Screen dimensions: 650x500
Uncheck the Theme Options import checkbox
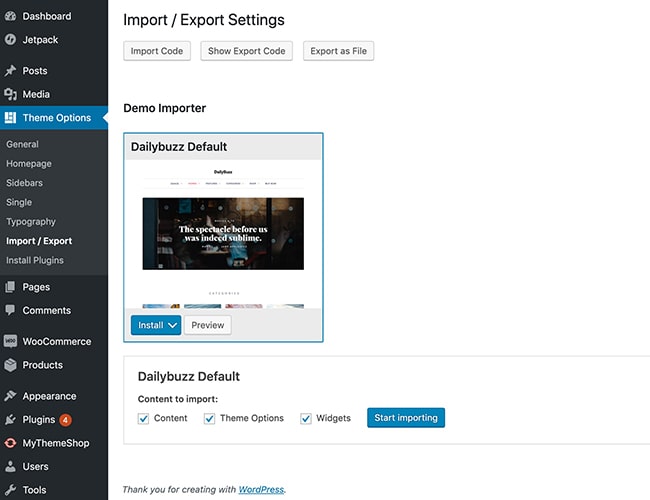coord(209,418)
